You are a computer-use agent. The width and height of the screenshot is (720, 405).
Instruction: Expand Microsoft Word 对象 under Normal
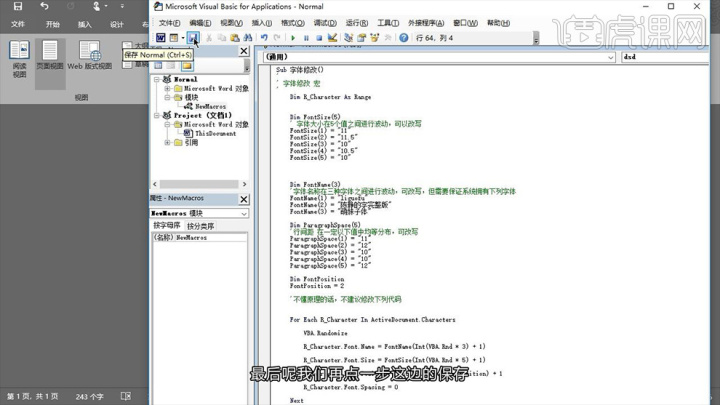(167, 88)
